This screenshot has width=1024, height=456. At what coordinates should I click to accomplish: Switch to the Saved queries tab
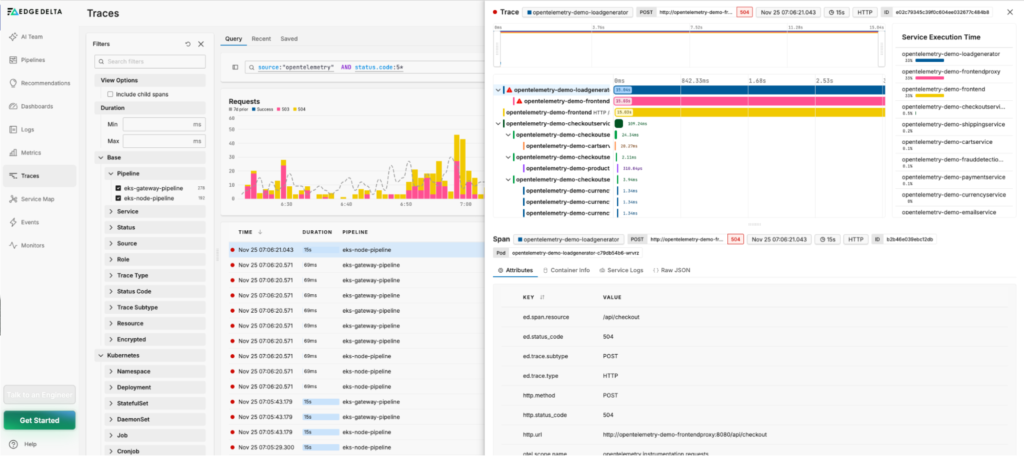(288, 38)
